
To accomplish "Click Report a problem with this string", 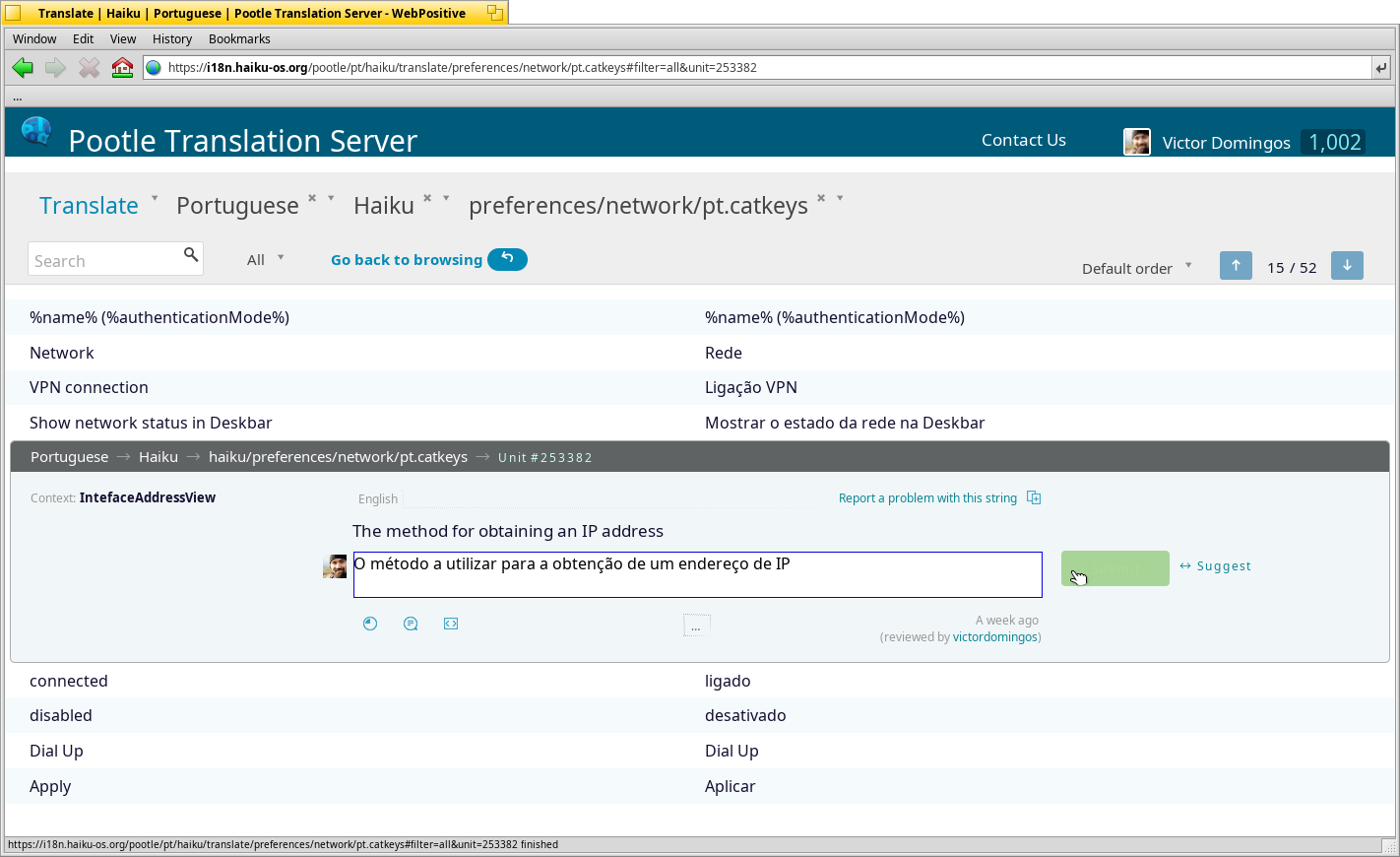I will 927,498.
